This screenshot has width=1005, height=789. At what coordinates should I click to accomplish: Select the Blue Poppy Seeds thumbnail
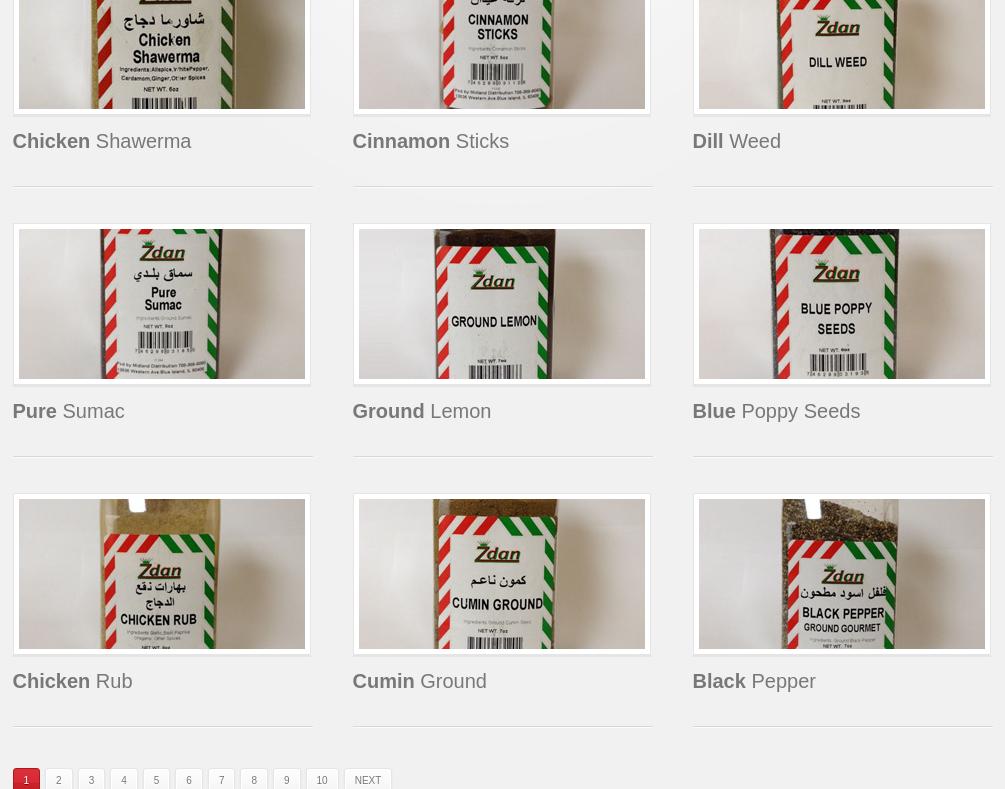click(842, 304)
